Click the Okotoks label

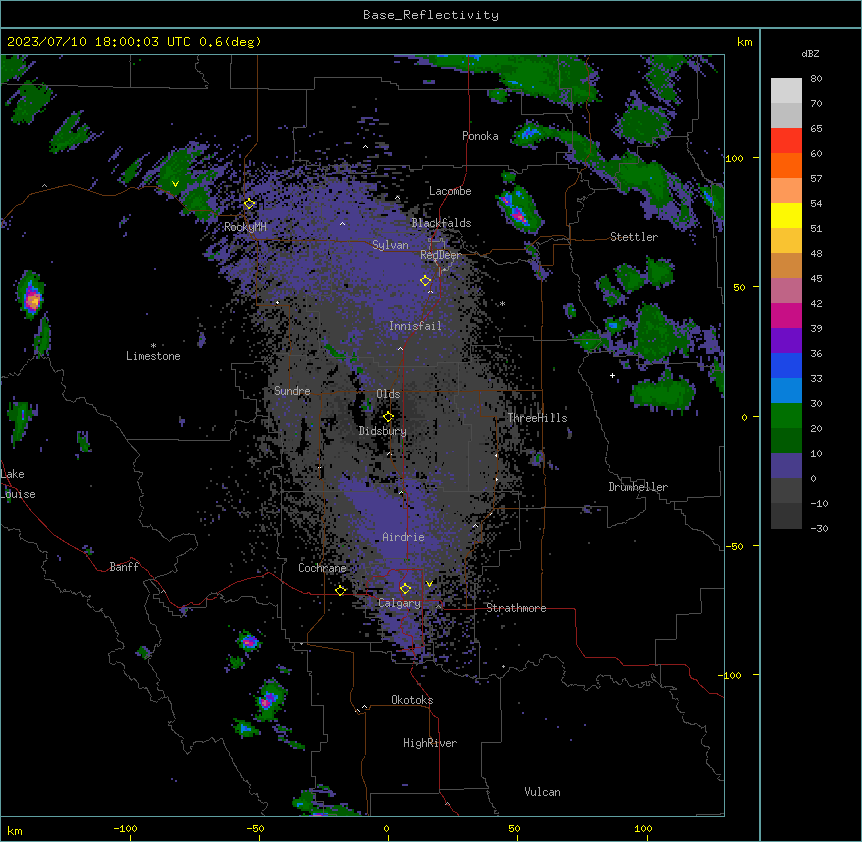tap(412, 700)
